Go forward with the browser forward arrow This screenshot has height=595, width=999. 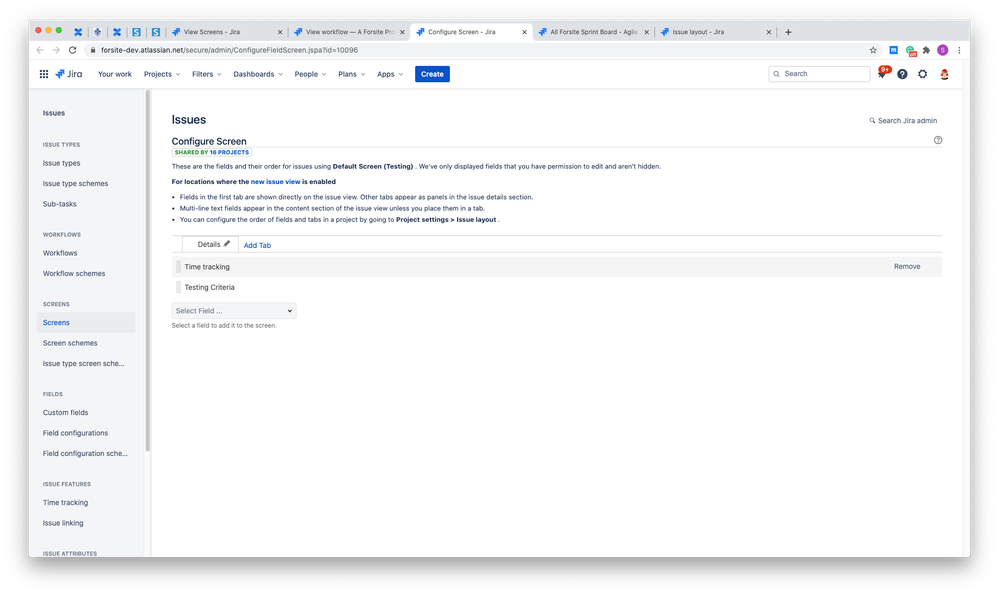[x=56, y=50]
